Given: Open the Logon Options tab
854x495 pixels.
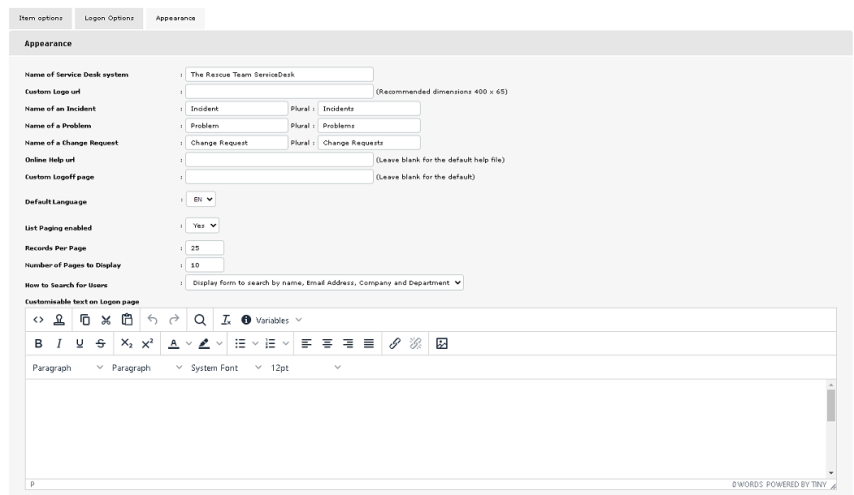Looking at the screenshot, I should 109,18.
